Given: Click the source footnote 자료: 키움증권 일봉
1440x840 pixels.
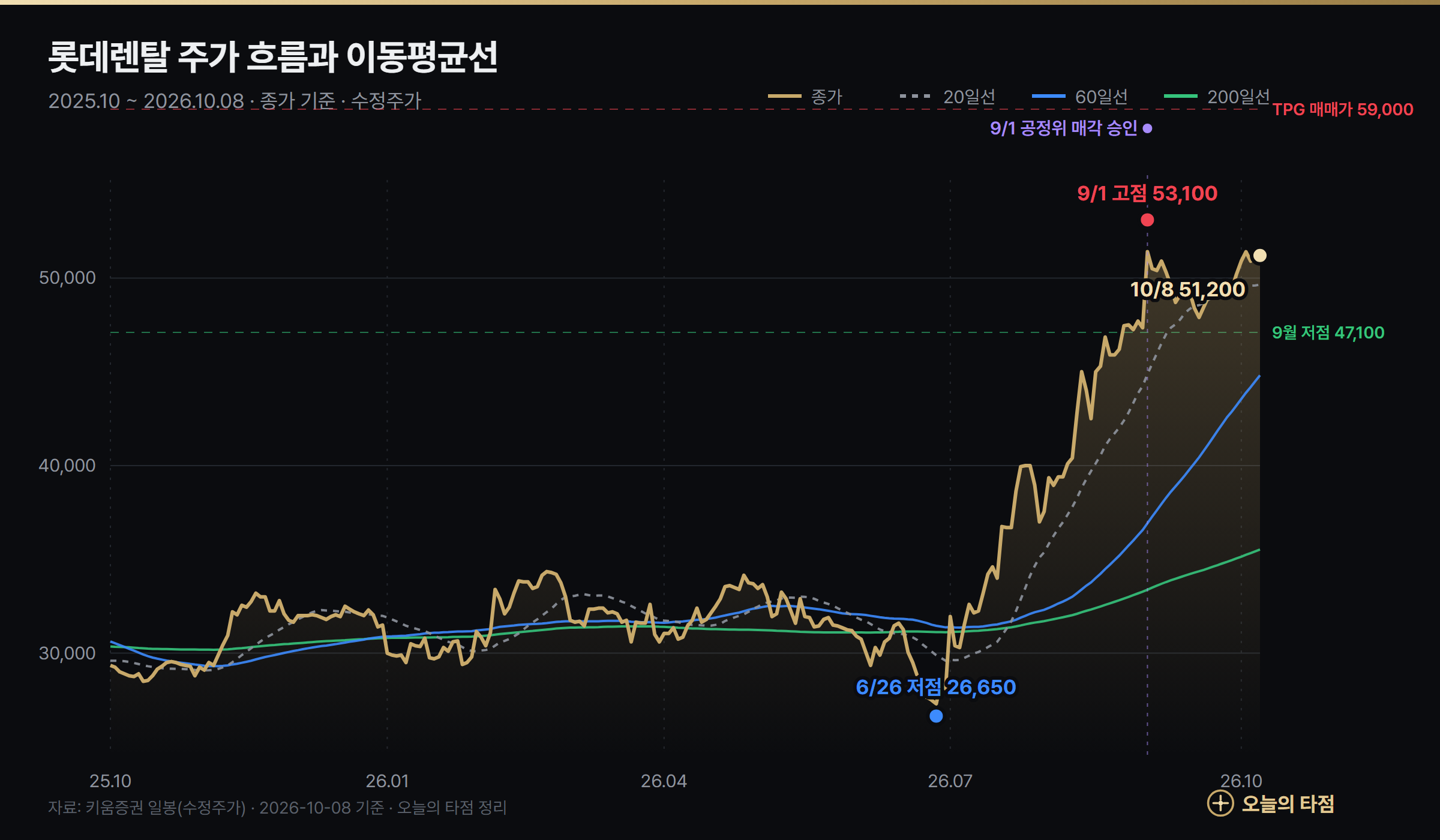Looking at the screenshot, I should click(x=278, y=808).
